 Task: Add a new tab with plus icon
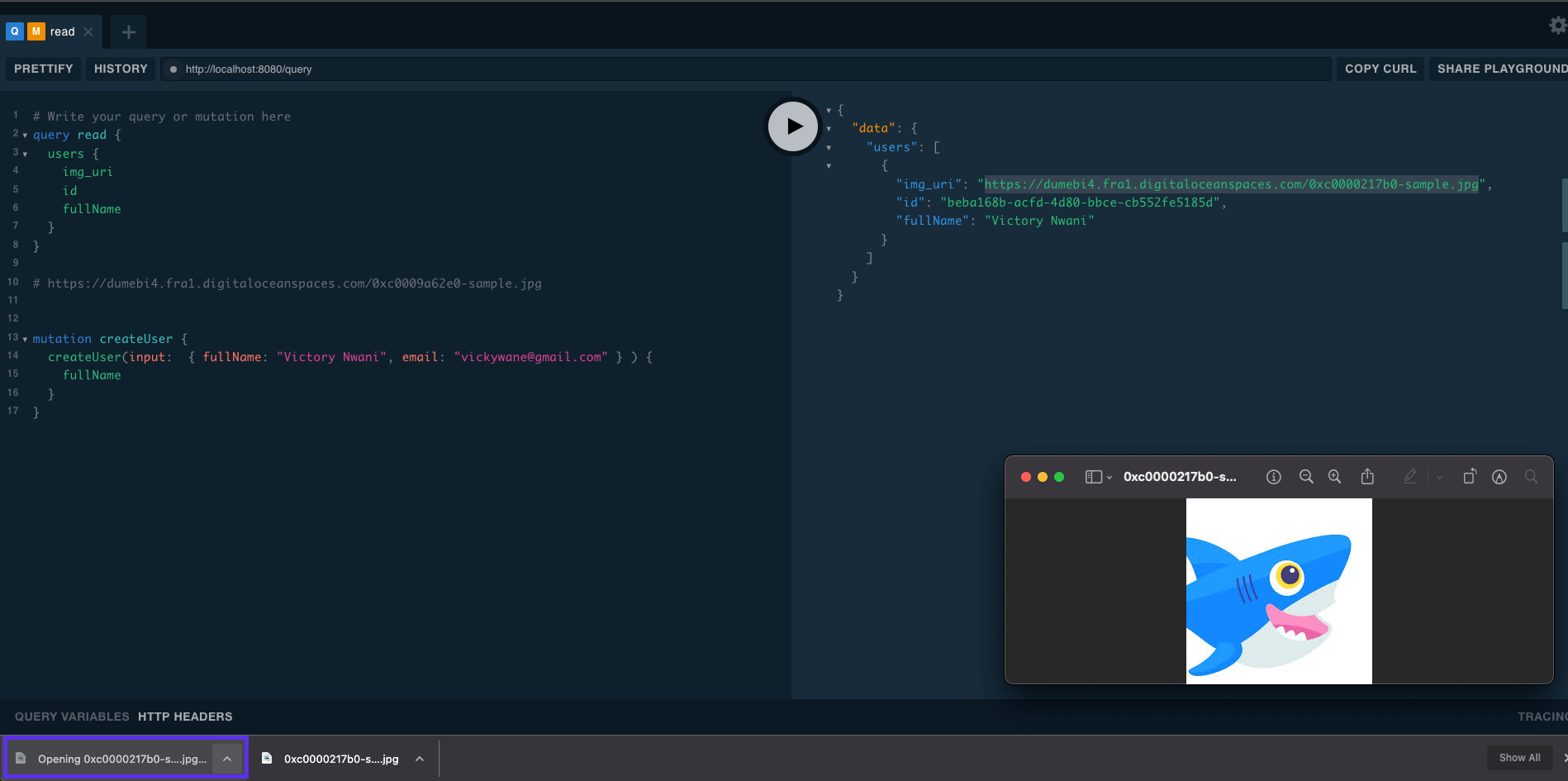coord(128,32)
